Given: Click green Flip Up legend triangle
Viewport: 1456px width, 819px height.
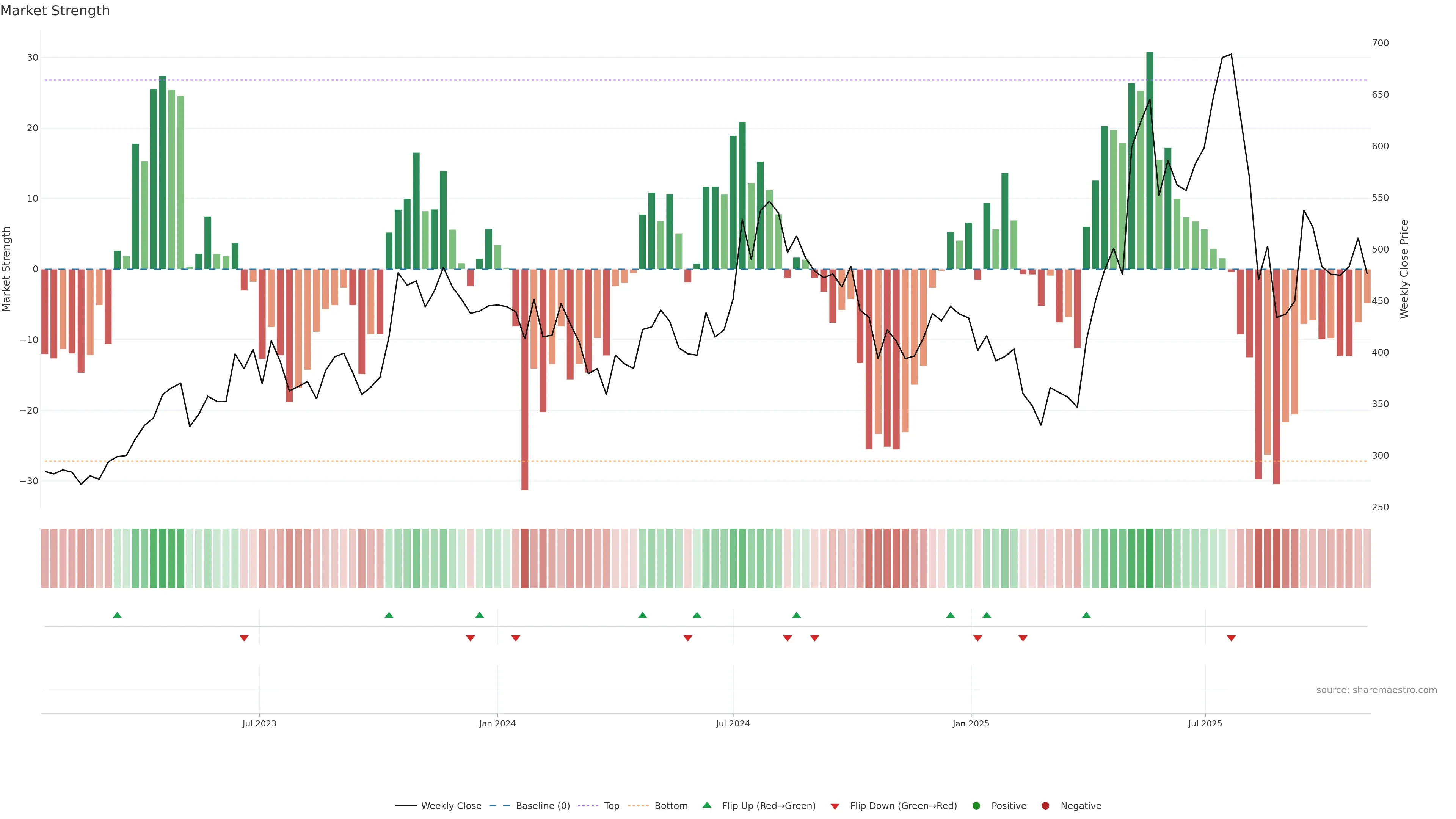Looking at the screenshot, I should click(x=706, y=805).
